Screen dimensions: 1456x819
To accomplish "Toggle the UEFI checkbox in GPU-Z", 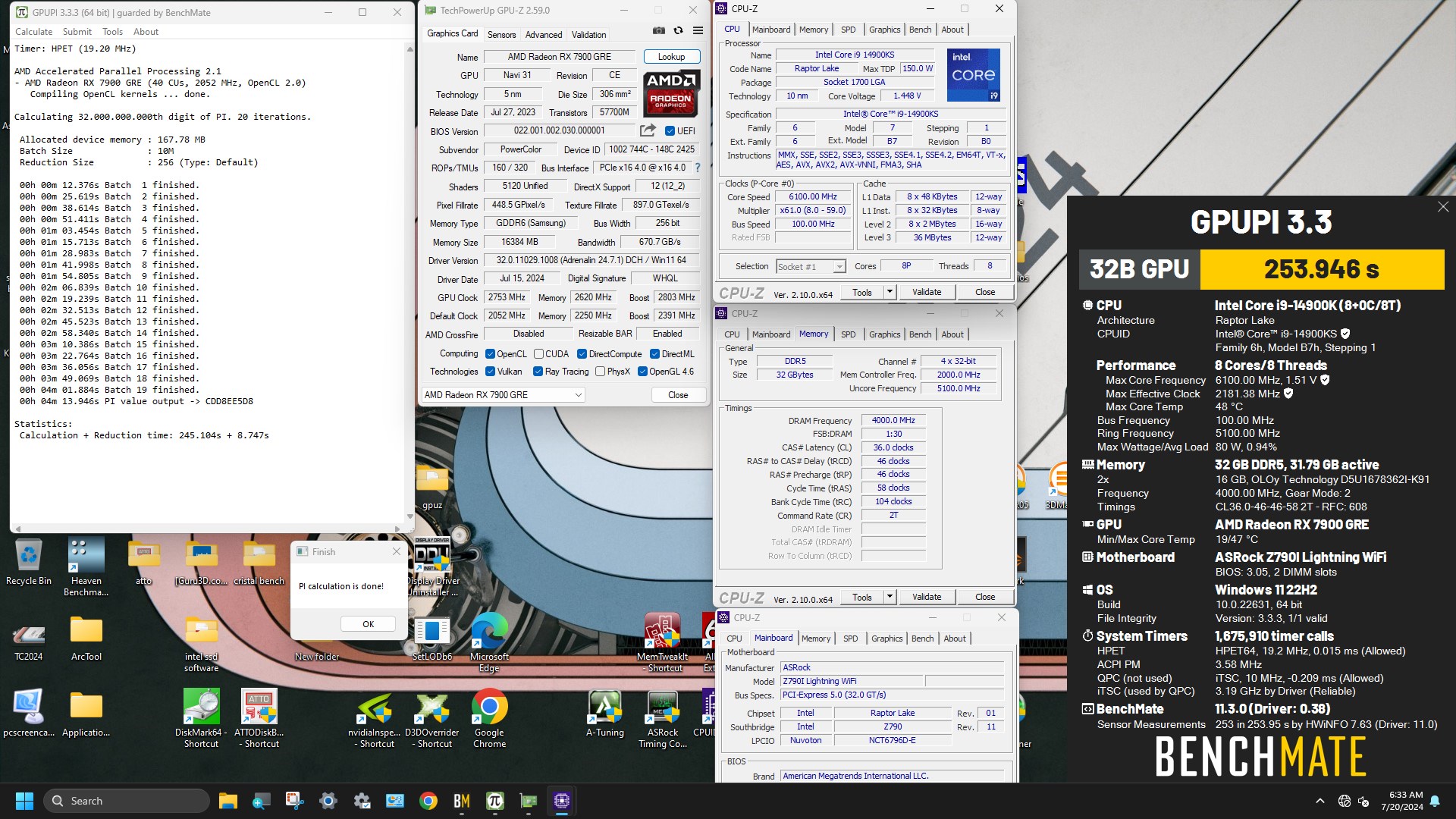I will click(670, 130).
